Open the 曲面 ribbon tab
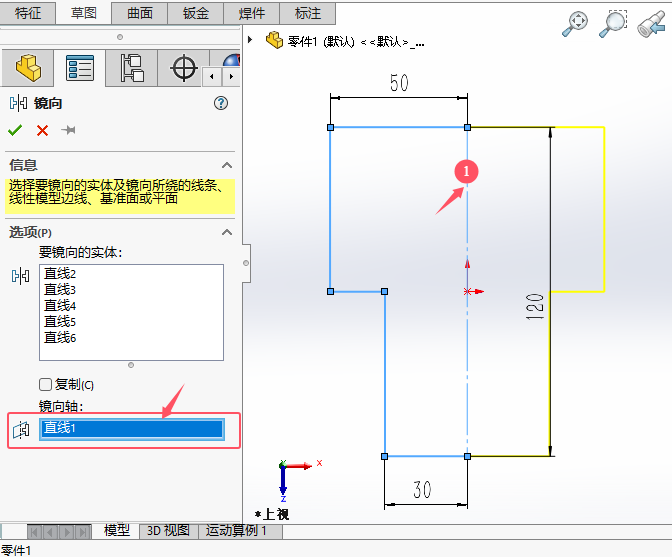Screen dimensions: 672x557 [140, 13]
